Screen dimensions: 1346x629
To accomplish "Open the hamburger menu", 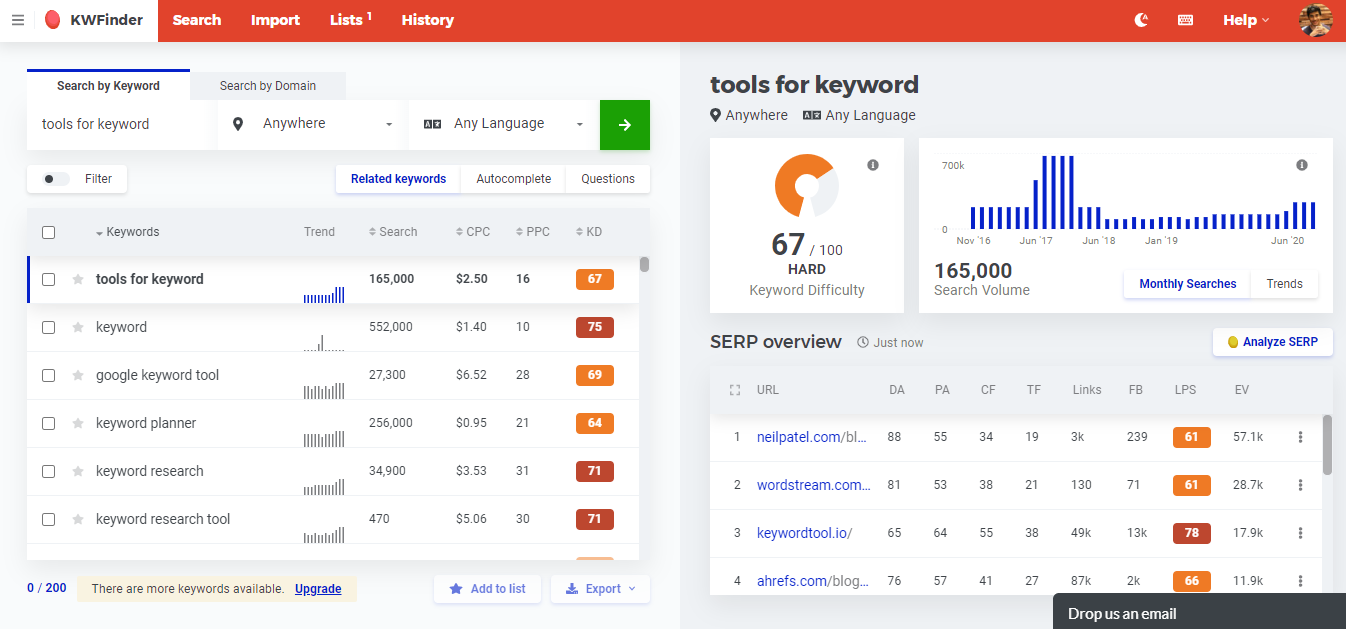I will pyautogui.click(x=17, y=20).
